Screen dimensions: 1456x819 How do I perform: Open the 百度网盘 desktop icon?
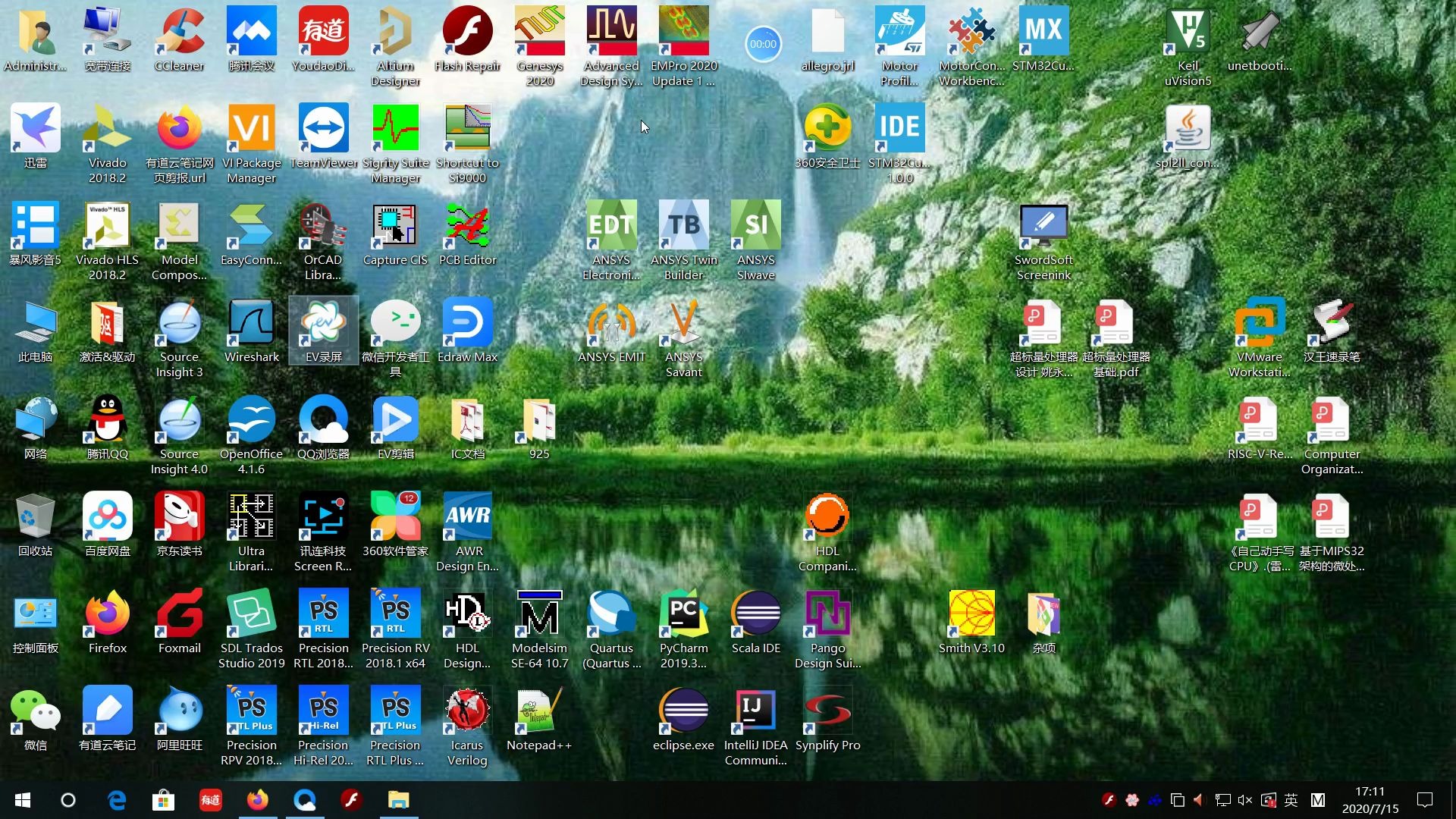click(107, 525)
